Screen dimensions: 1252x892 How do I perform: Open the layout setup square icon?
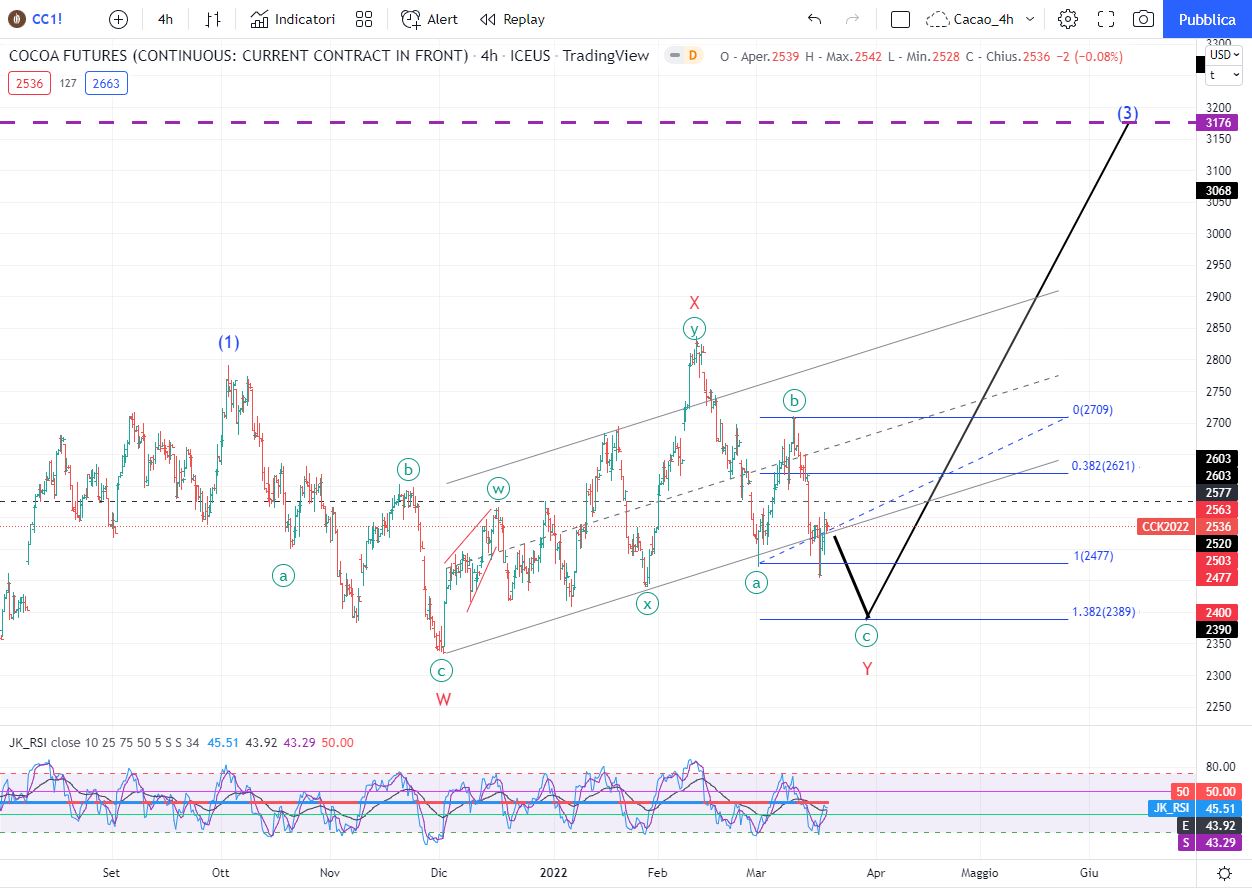pyautogui.click(x=900, y=19)
